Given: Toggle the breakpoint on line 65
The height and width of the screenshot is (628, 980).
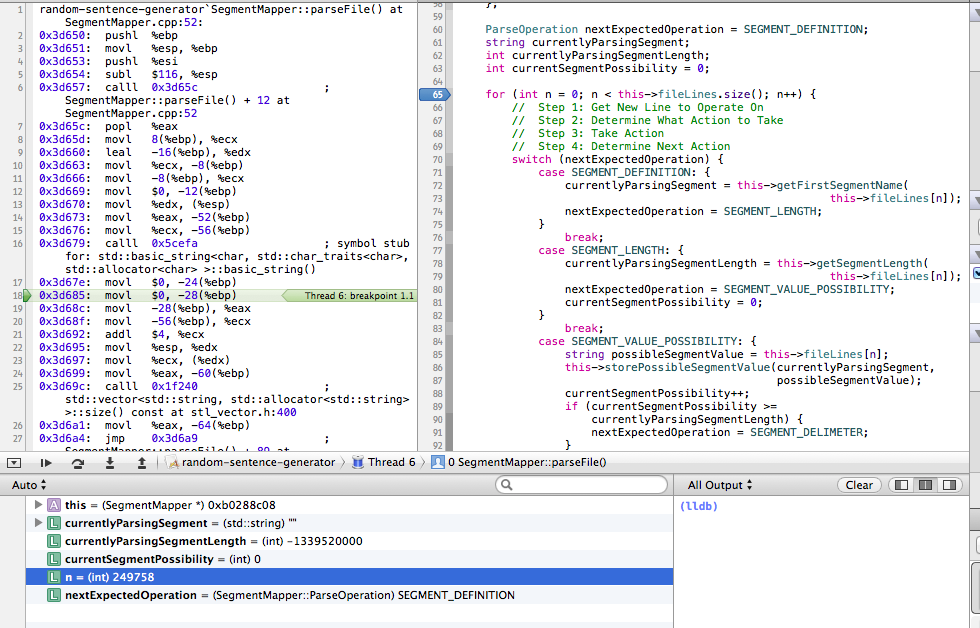Looking at the screenshot, I should pyautogui.click(x=435, y=94).
